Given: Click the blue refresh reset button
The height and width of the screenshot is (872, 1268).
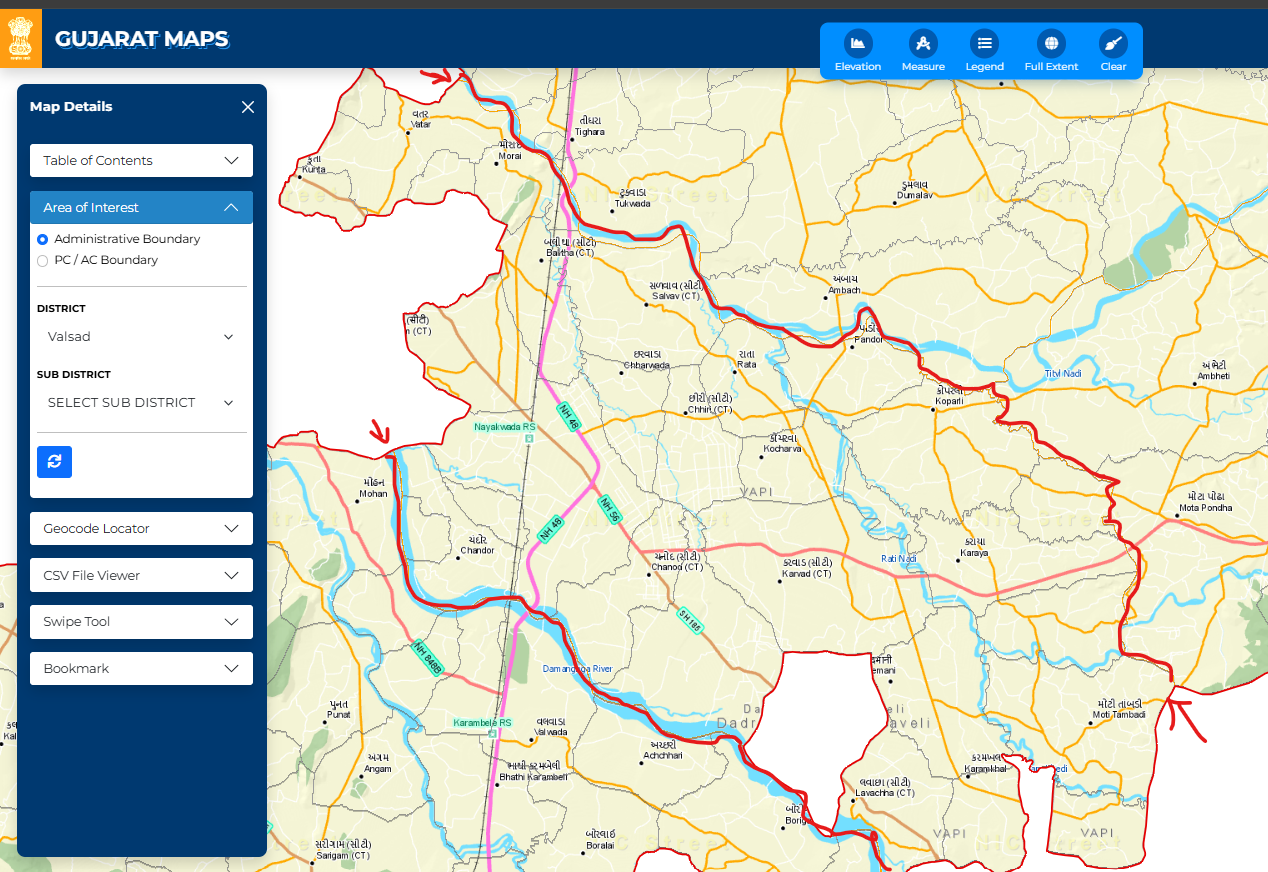Looking at the screenshot, I should (54, 461).
